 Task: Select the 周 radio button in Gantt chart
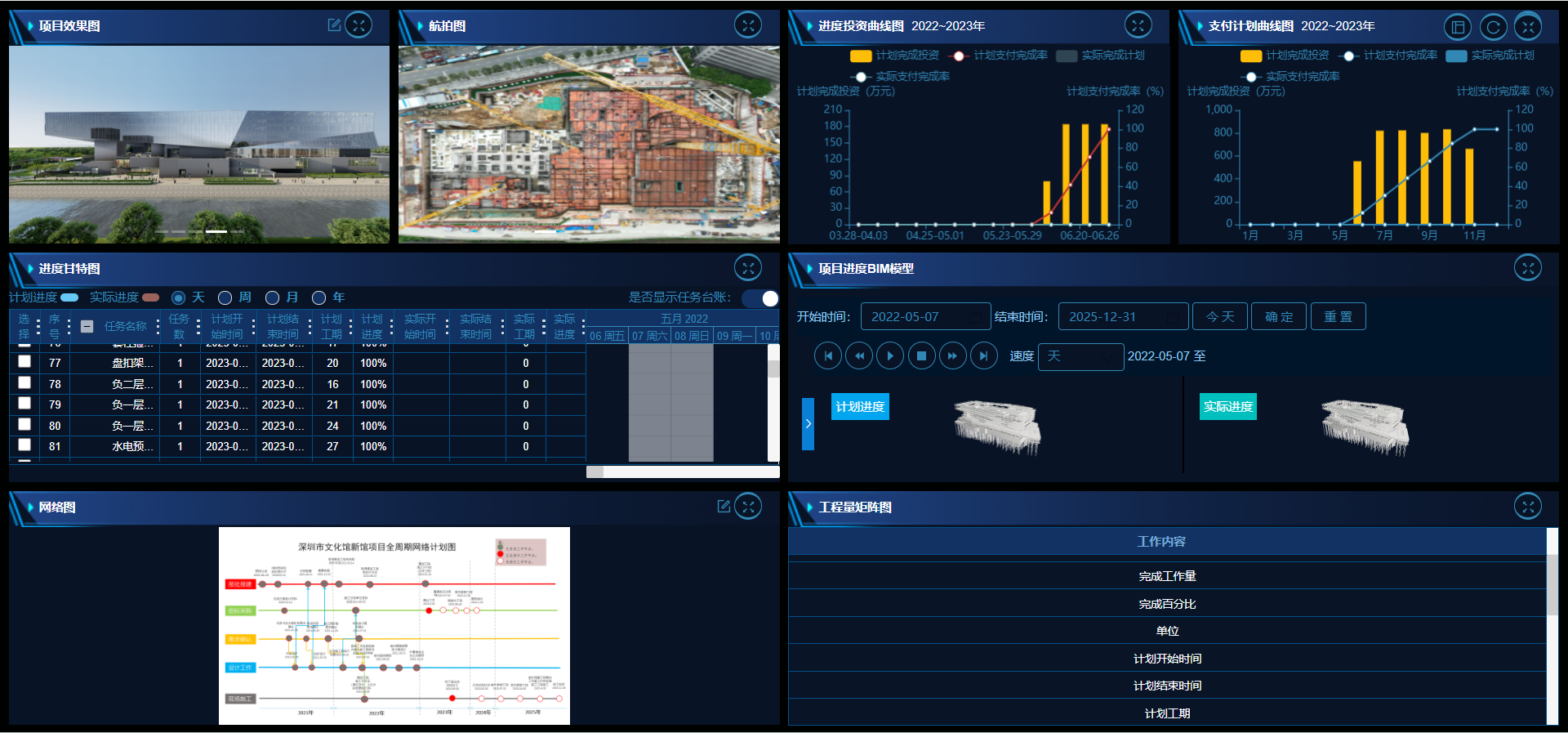pyautogui.click(x=225, y=298)
